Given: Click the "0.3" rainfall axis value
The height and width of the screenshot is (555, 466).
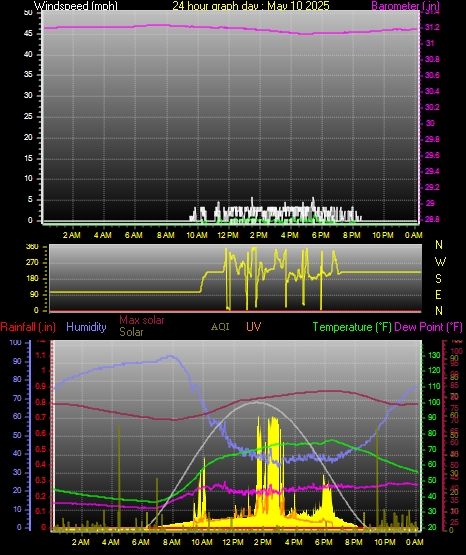Looking at the screenshot, I should point(41,480).
